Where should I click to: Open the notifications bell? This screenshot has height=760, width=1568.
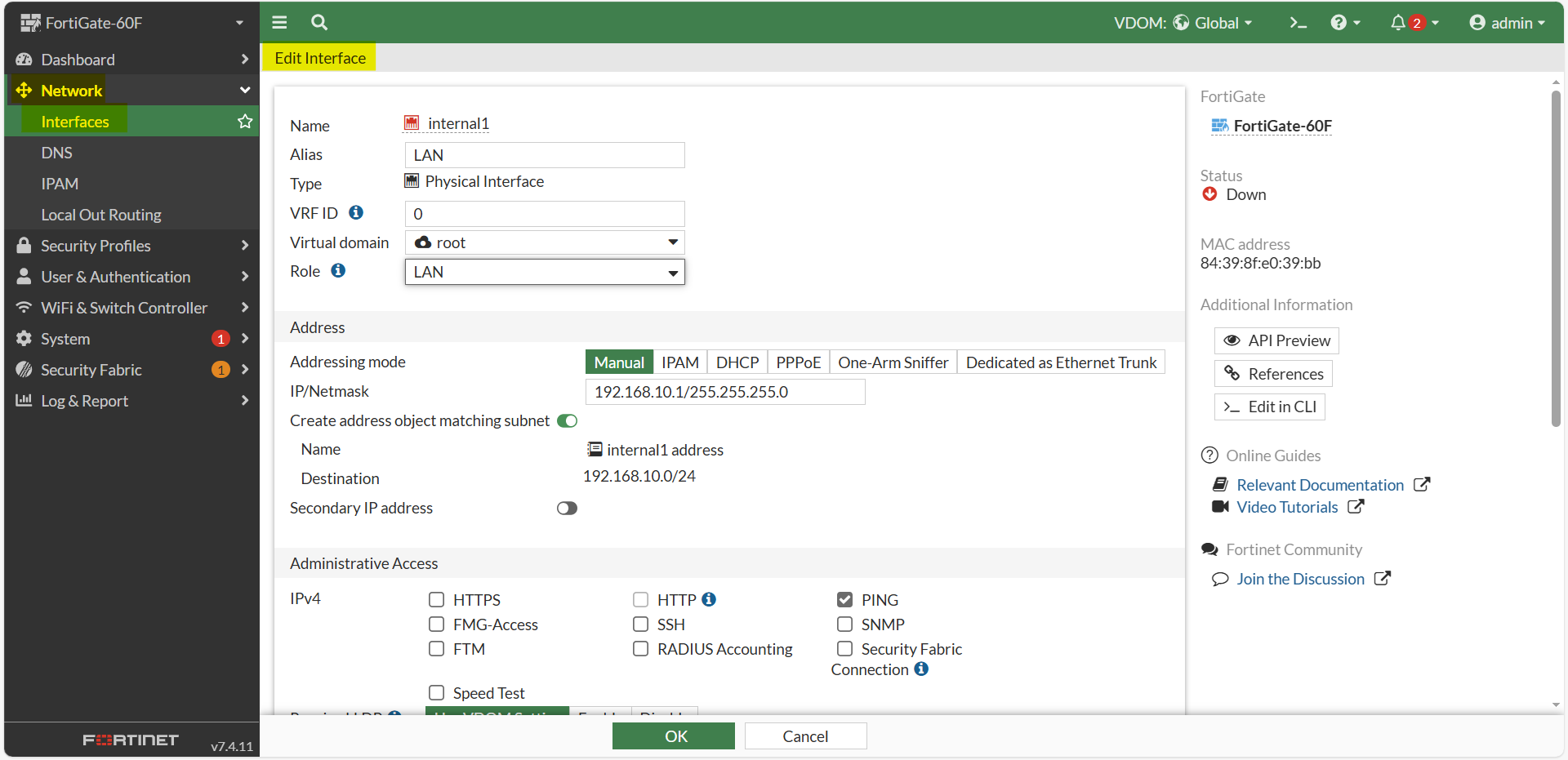click(x=1414, y=23)
